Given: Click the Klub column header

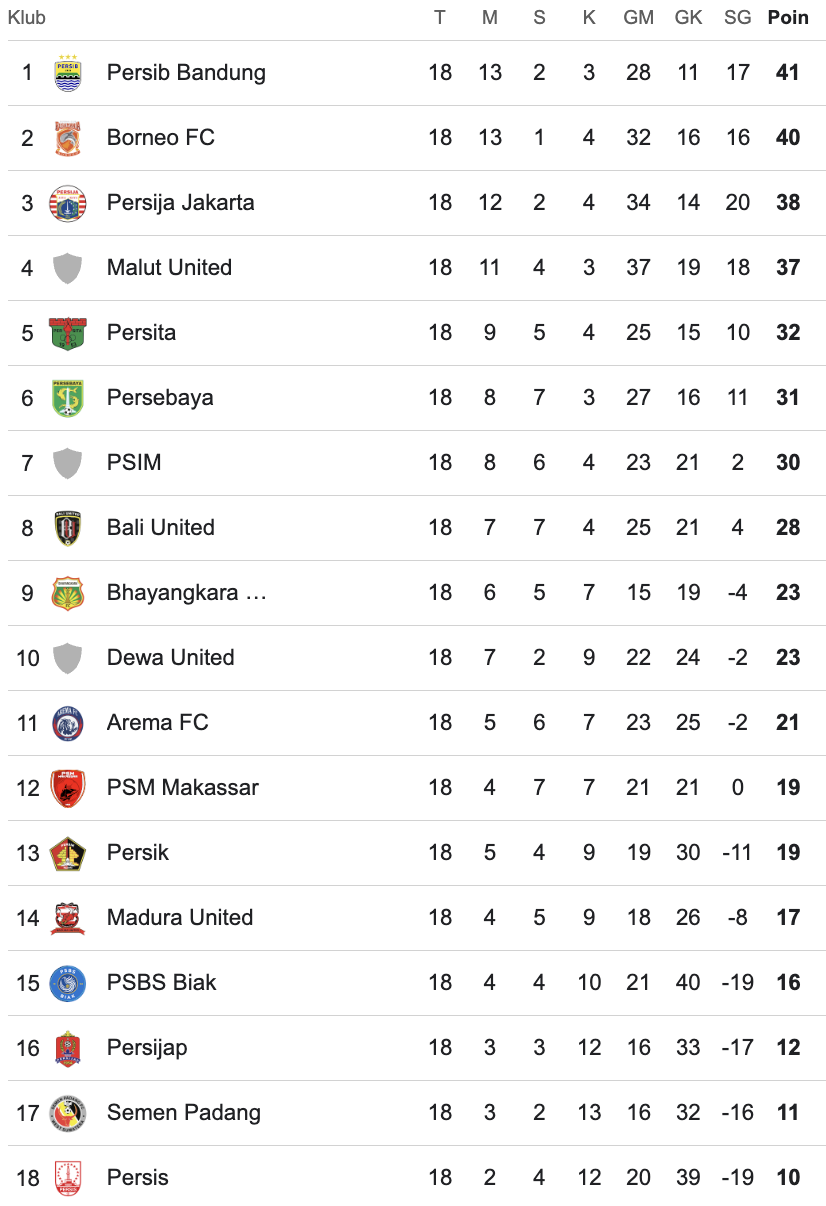Looking at the screenshot, I should tap(27, 18).
